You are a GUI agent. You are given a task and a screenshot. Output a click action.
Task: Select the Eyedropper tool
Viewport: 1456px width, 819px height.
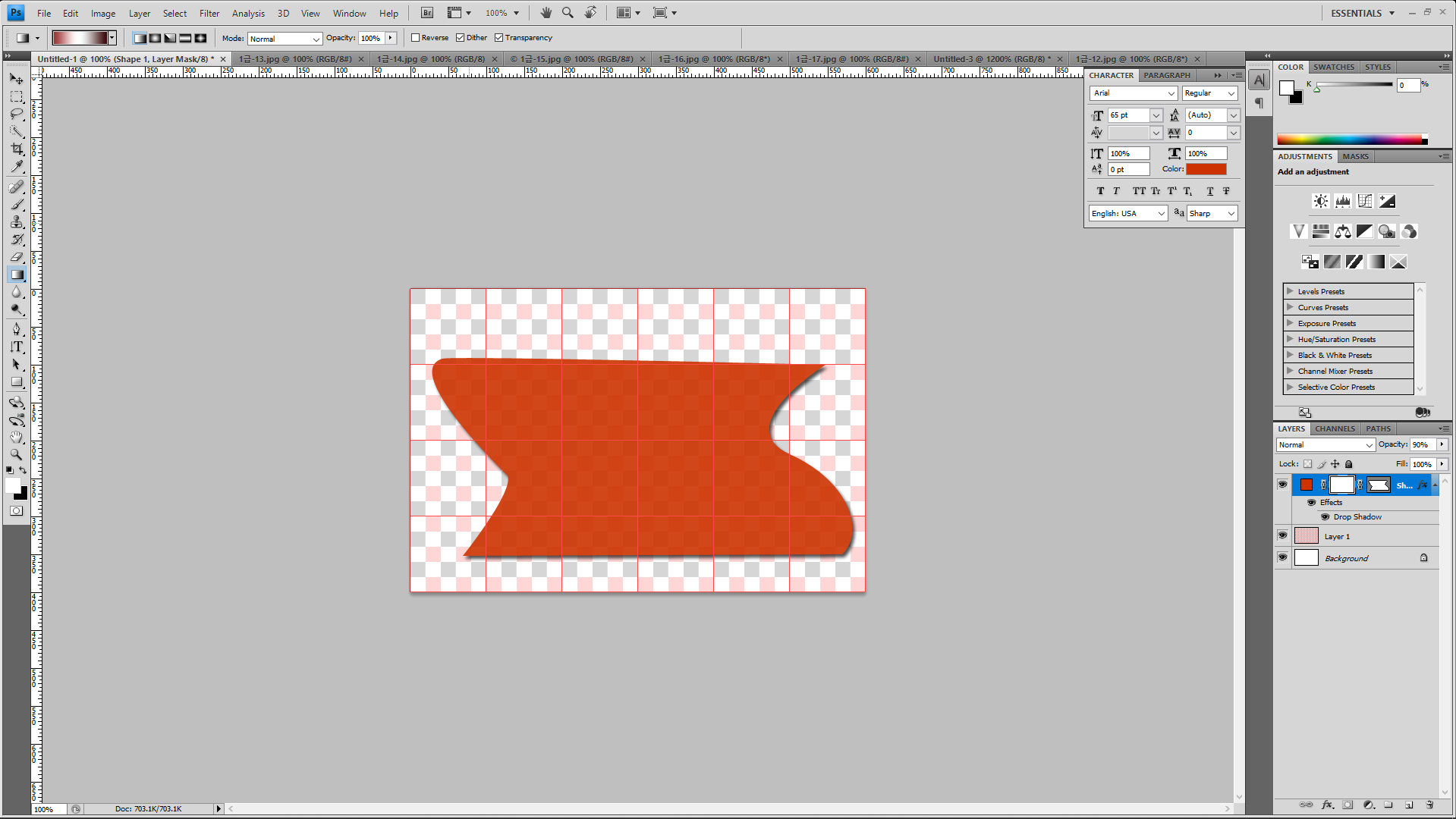17,167
